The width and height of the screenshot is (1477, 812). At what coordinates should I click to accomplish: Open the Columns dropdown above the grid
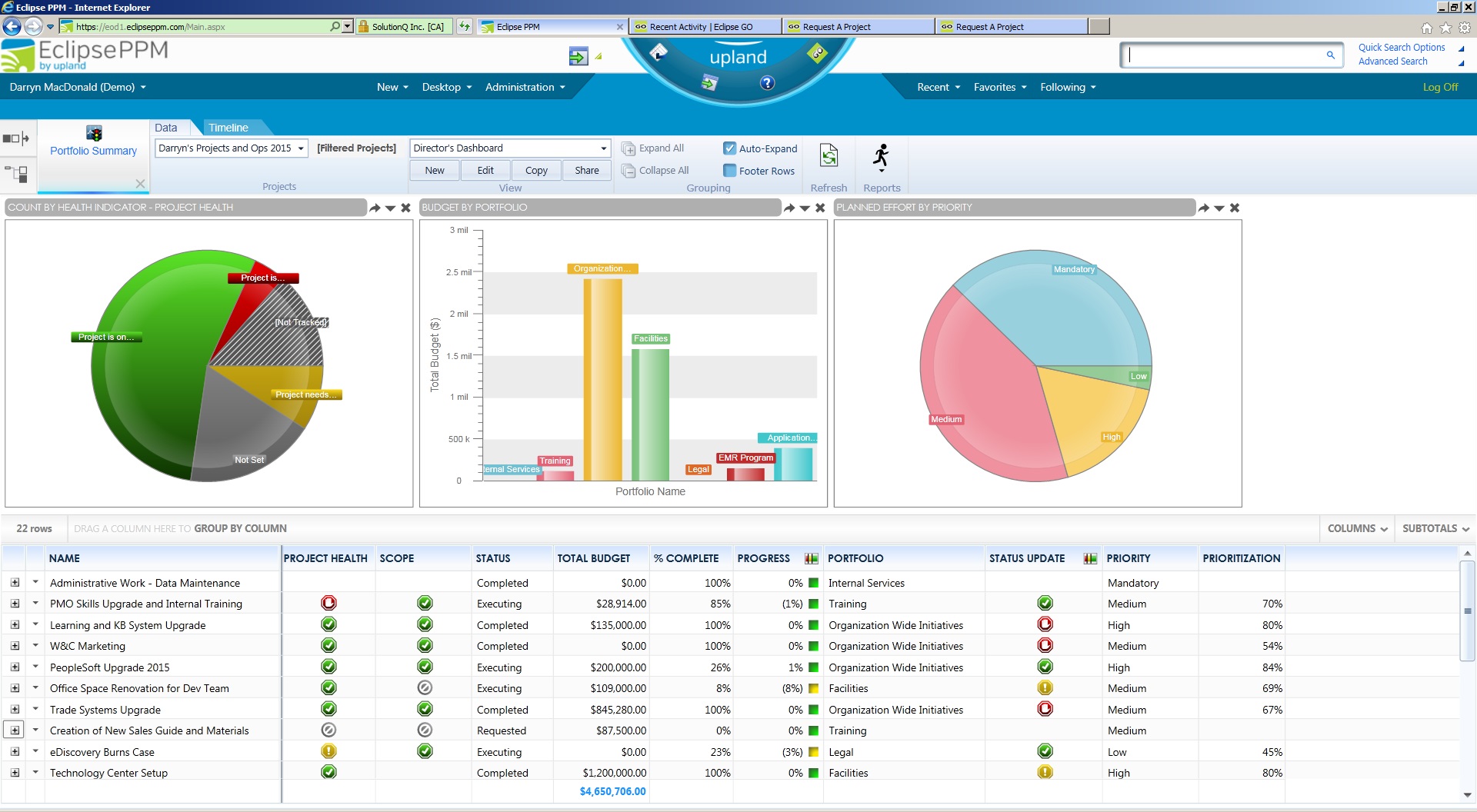[x=1356, y=528]
